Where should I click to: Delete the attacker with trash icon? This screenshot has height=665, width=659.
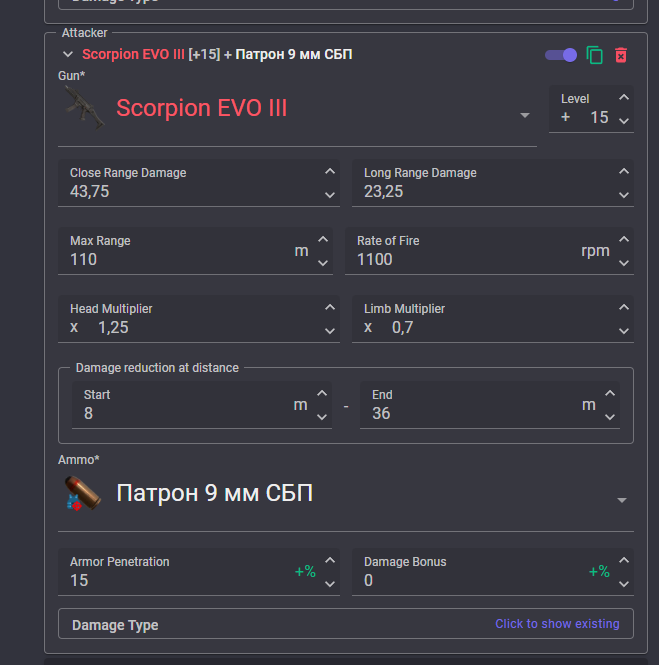click(621, 55)
